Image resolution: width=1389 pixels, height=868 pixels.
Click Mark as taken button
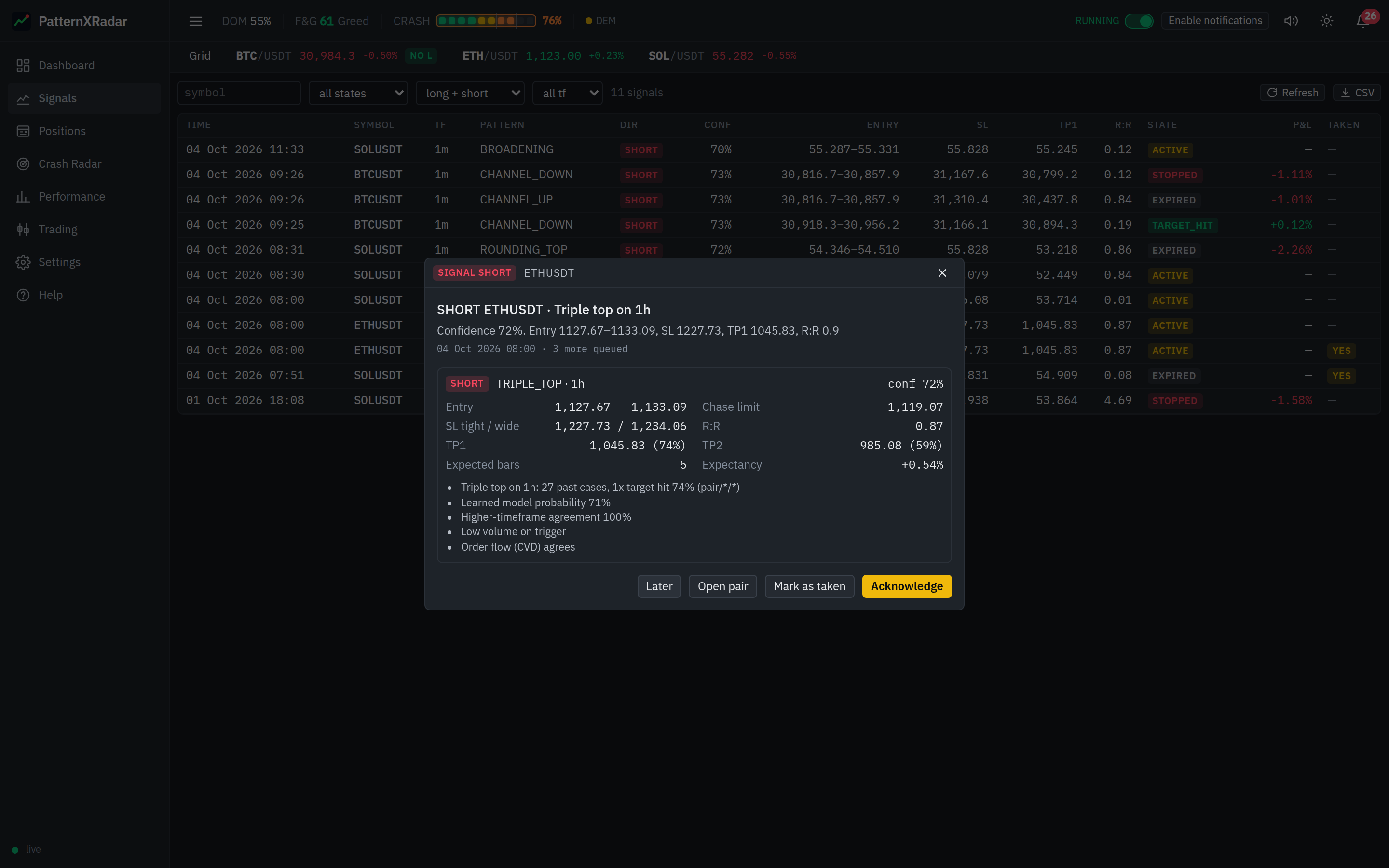click(x=809, y=586)
